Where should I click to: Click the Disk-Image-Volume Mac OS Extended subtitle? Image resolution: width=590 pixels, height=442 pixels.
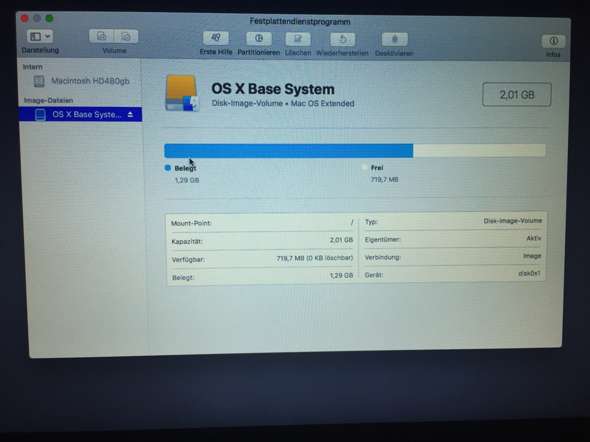283,103
